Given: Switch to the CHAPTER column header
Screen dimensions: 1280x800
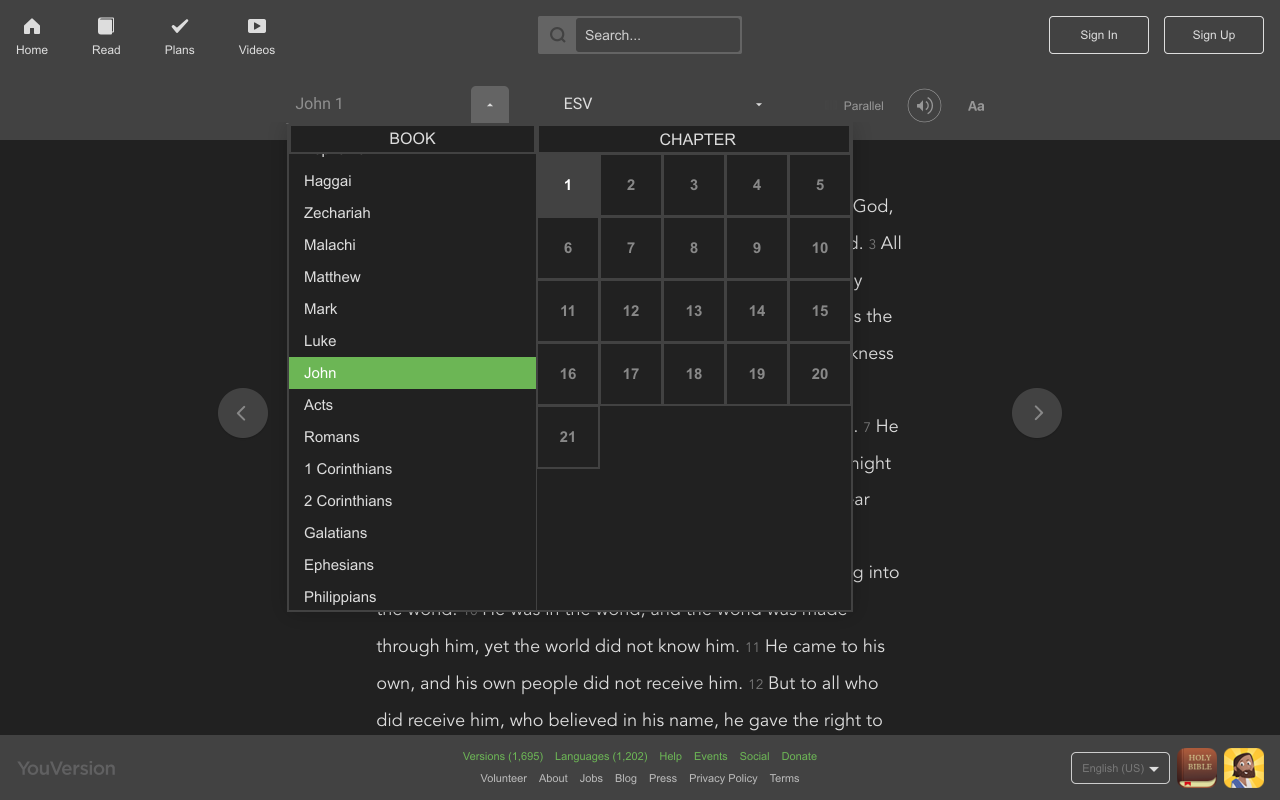Looking at the screenshot, I should point(697,139).
